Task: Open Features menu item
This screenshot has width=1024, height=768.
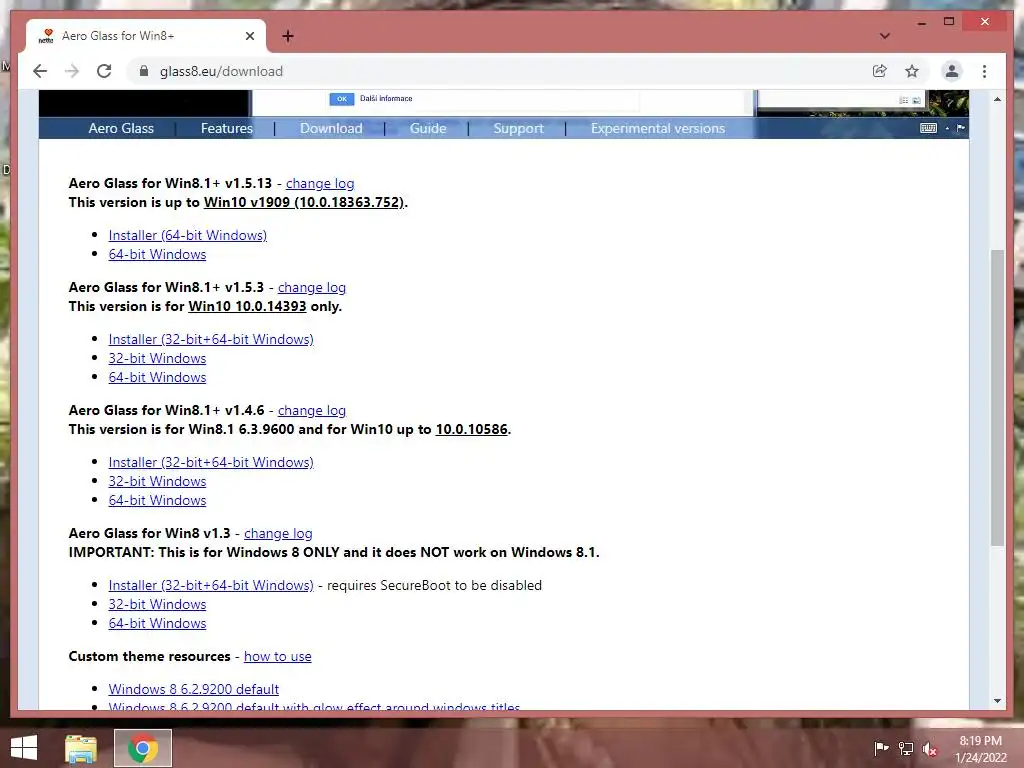Action: point(227,129)
